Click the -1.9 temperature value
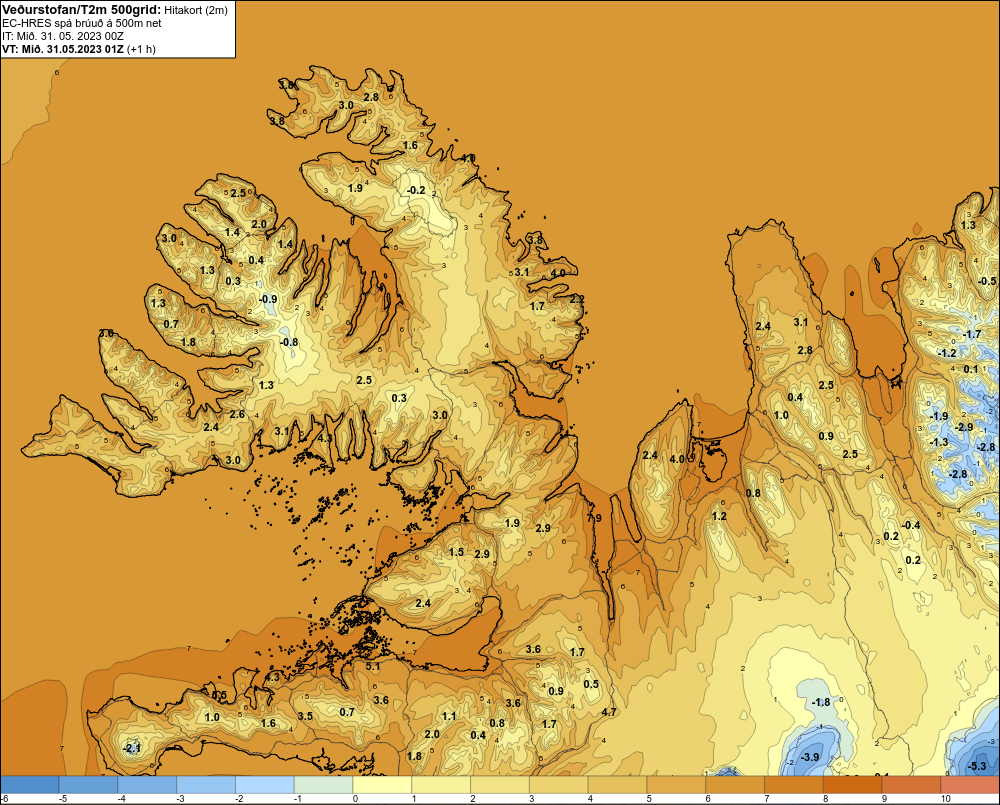The height and width of the screenshot is (805, 1000). click(x=938, y=416)
